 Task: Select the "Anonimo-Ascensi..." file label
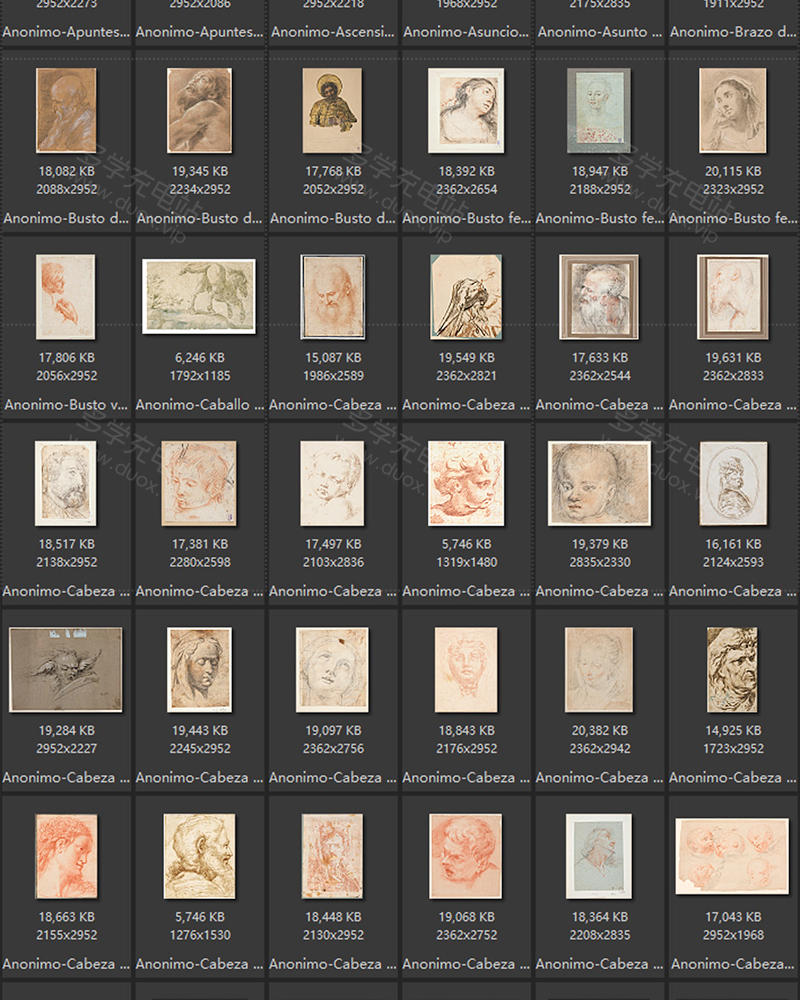click(x=332, y=32)
